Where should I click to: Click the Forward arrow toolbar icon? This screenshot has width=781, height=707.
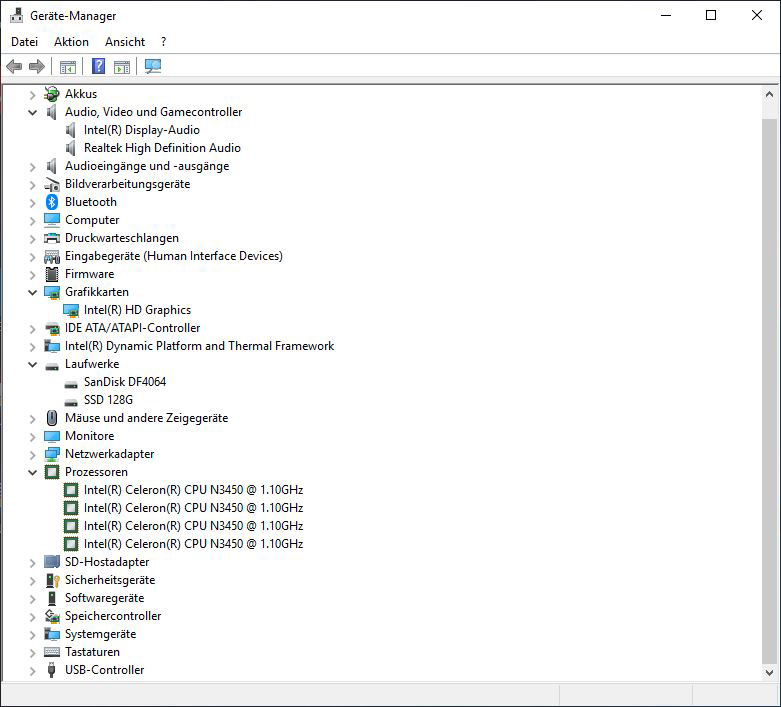click(x=37, y=66)
